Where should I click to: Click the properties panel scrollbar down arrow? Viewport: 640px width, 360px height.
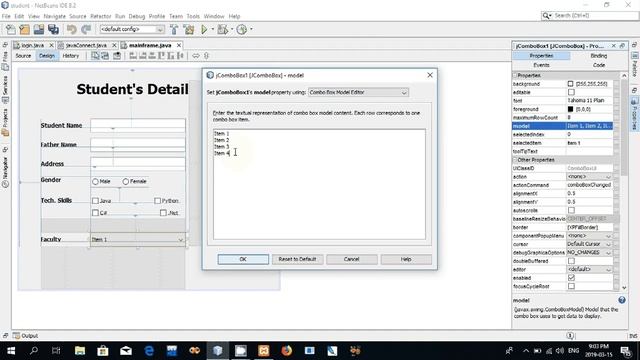coord(624,288)
